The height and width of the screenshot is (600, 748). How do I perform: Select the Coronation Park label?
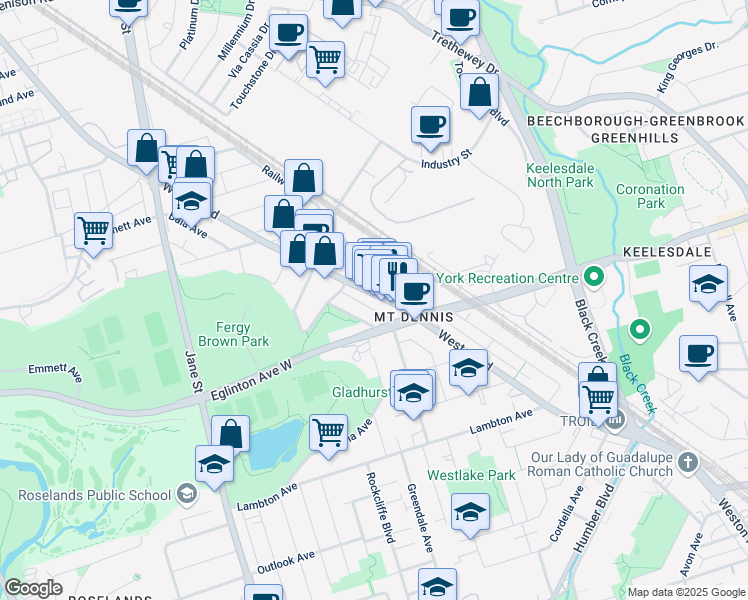tap(650, 196)
